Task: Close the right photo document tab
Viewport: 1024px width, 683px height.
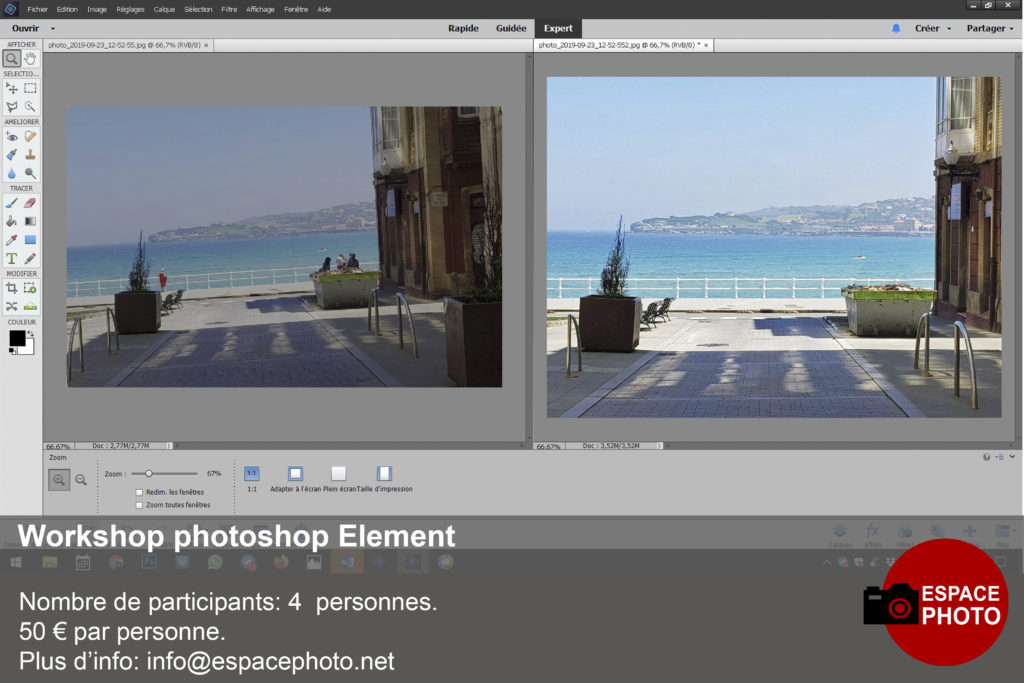Action: tap(706, 46)
